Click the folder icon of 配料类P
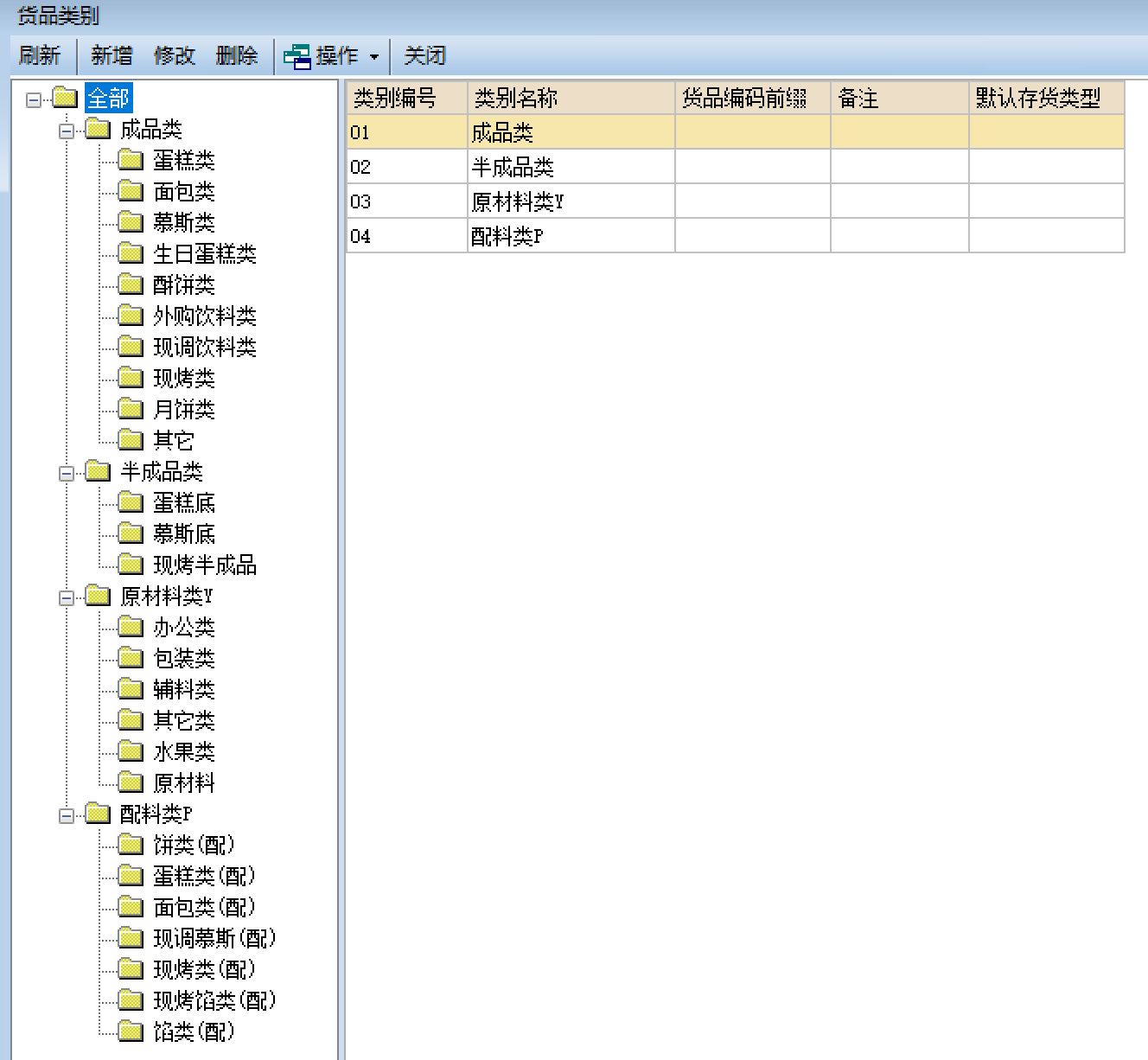 pos(98,814)
